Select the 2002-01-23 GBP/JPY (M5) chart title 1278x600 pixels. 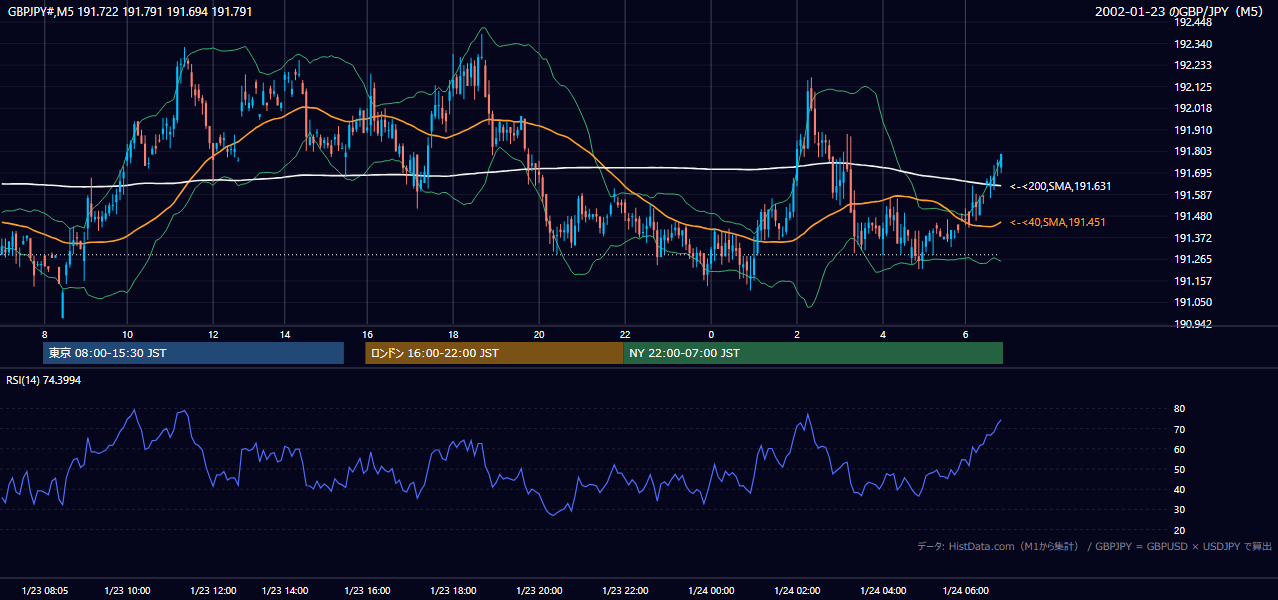[1179, 12]
